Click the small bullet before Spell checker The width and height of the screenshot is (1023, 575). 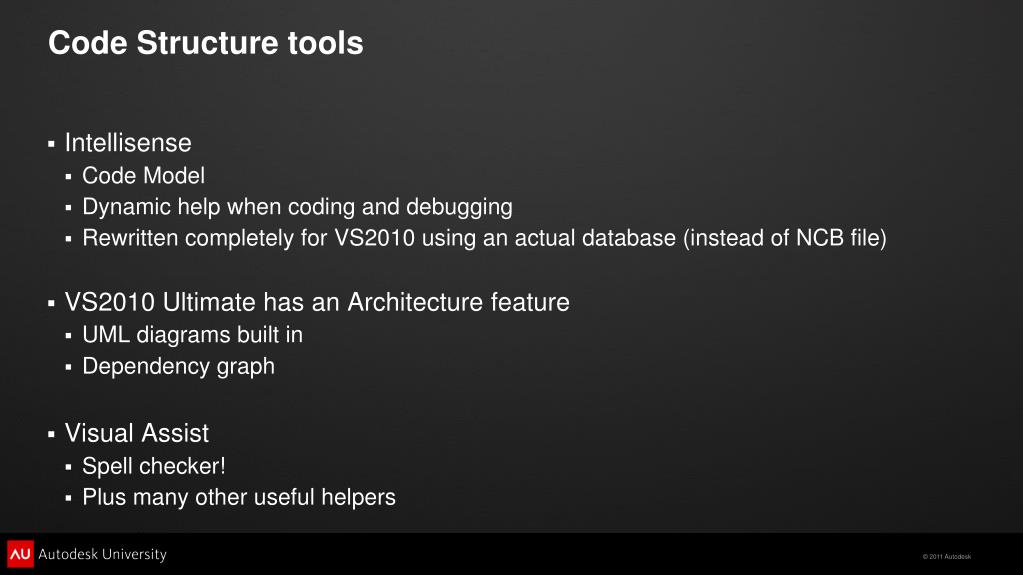point(69,467)
